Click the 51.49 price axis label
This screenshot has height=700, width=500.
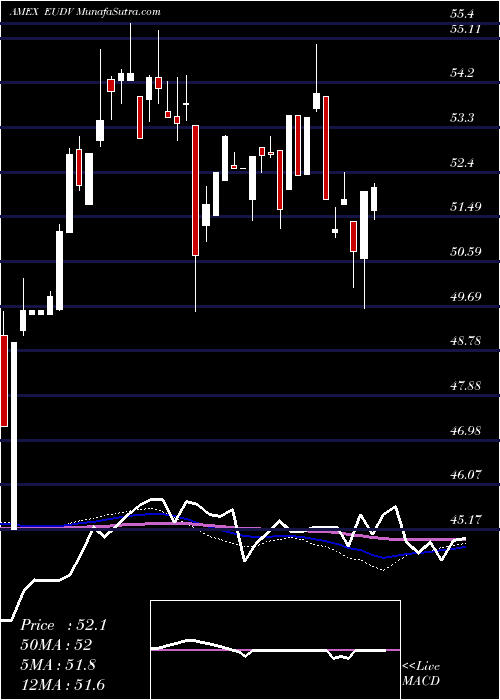tap(465, 207)
